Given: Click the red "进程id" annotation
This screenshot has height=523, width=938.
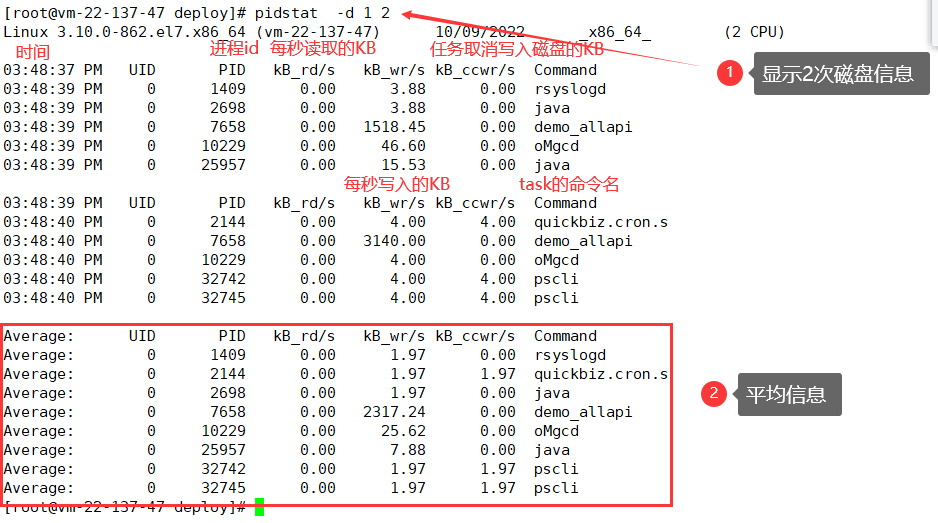Looking at the screenshot, I should pyautogui.click(x=236, y=49).
